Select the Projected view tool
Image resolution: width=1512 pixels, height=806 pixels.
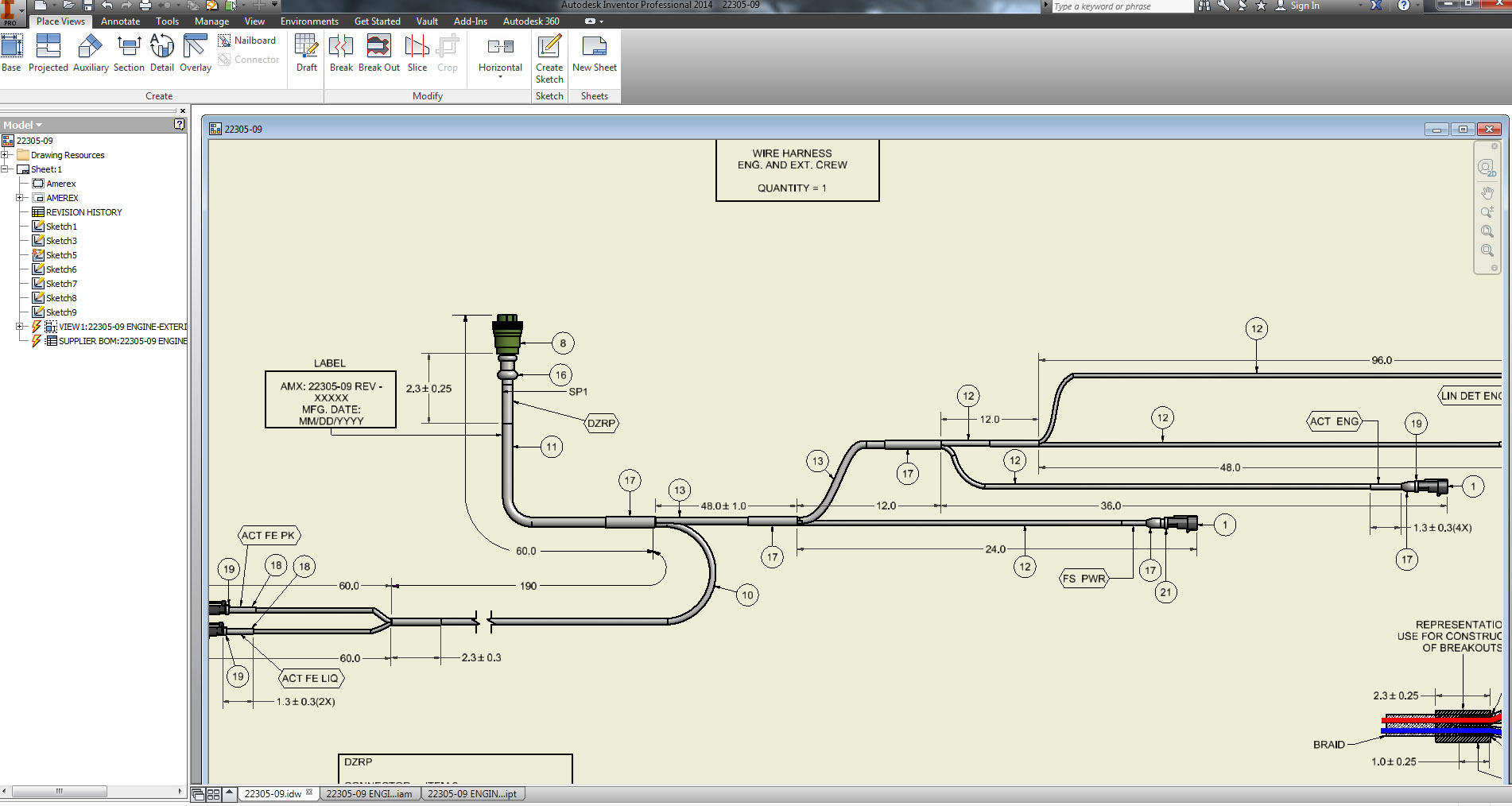[48, 53]
